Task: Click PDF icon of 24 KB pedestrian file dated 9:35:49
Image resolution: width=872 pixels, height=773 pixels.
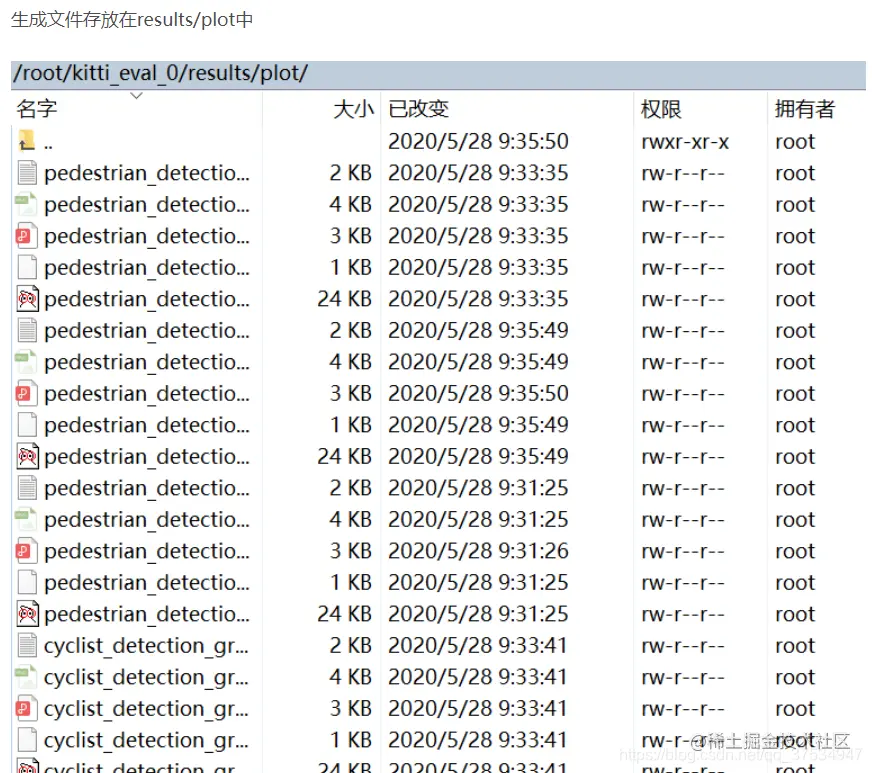Action: tap(27, 456)
